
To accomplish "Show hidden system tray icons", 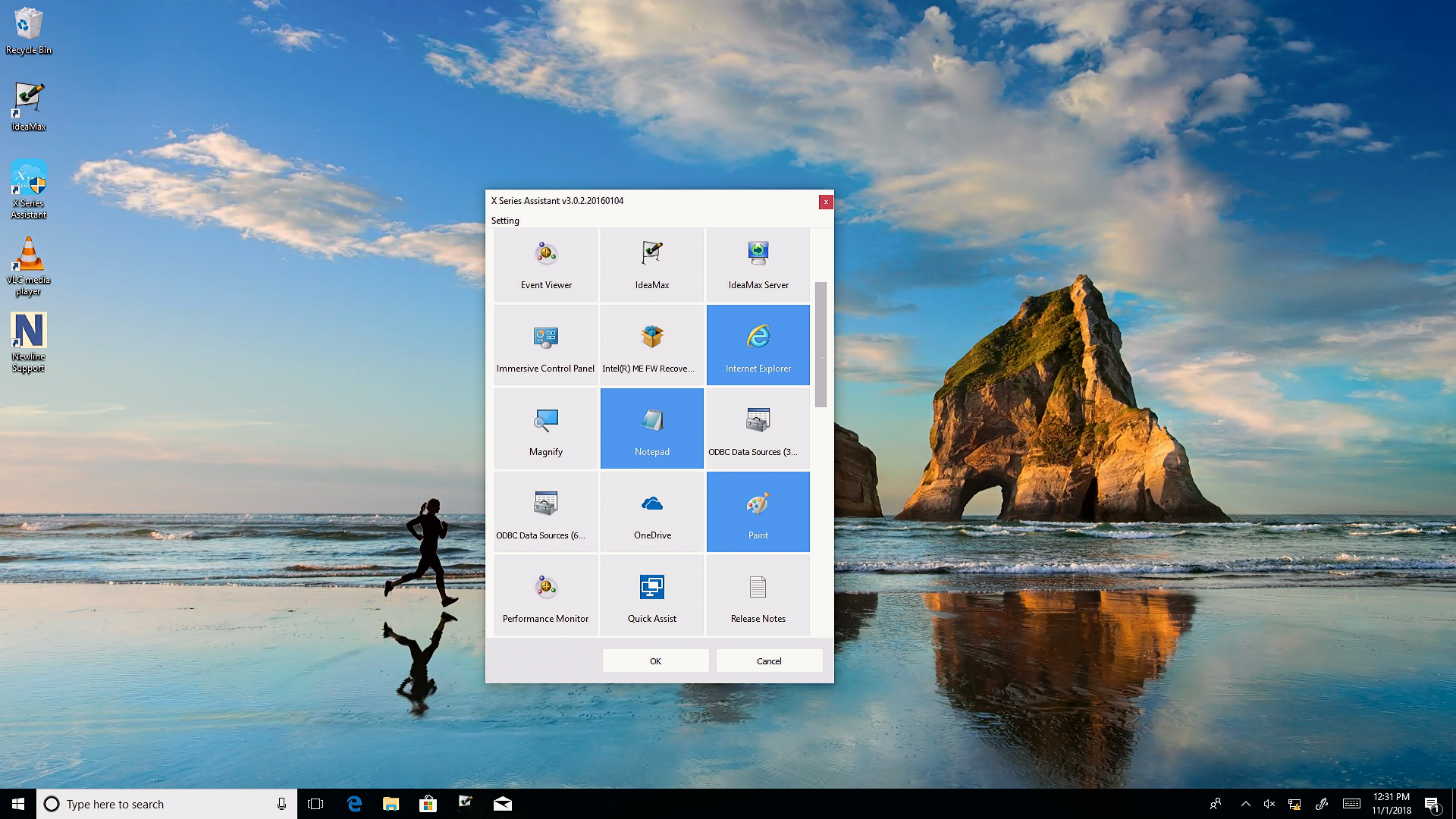I will click(x=1245, y=804).
